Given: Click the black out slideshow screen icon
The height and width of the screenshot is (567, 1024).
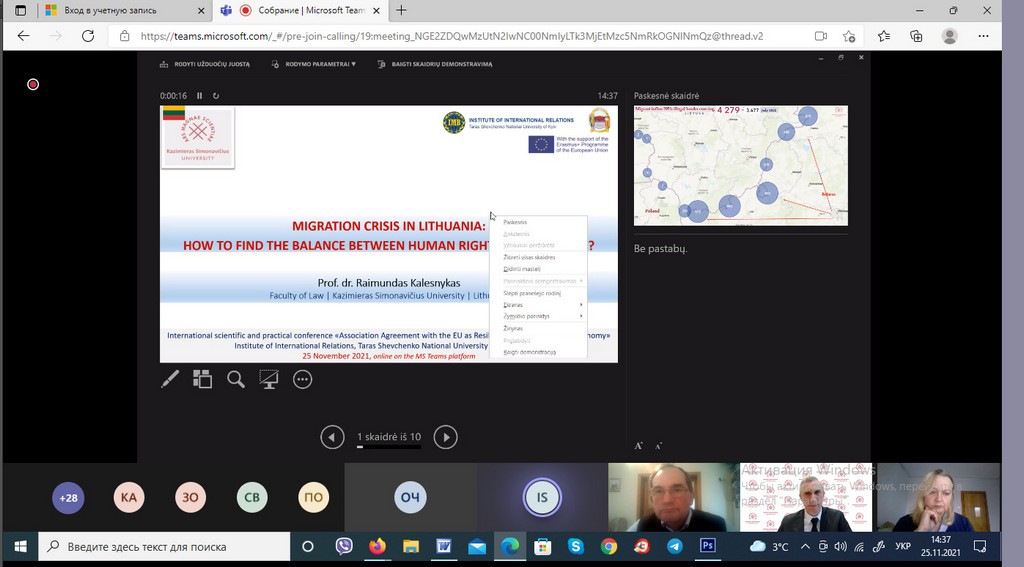Looking at the screenshot, I should point(268,379).
